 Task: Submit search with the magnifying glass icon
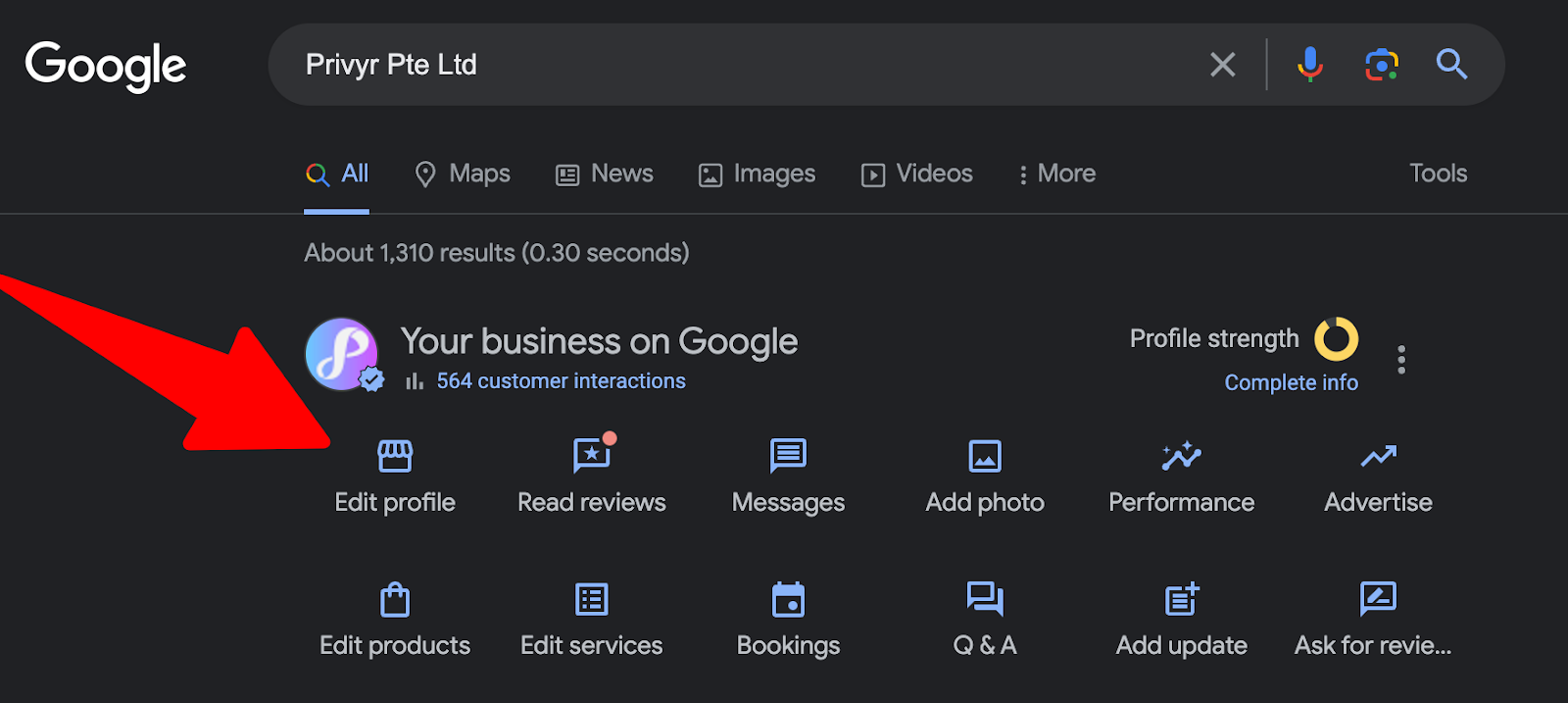coord(1451,65)
